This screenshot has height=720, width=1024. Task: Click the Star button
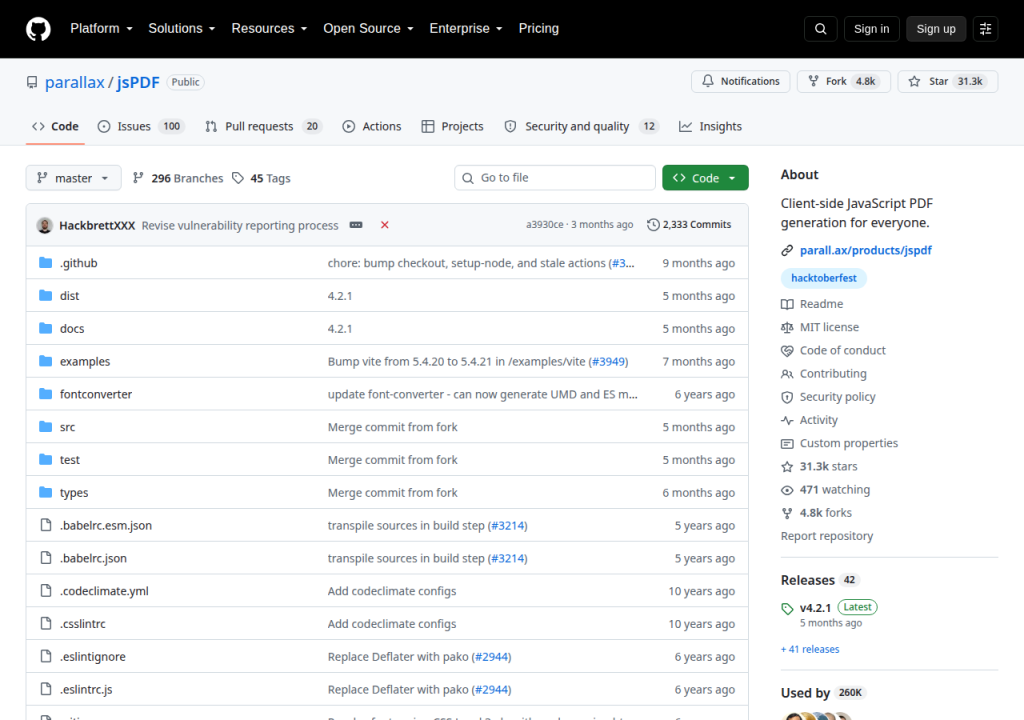click(948, 81)
